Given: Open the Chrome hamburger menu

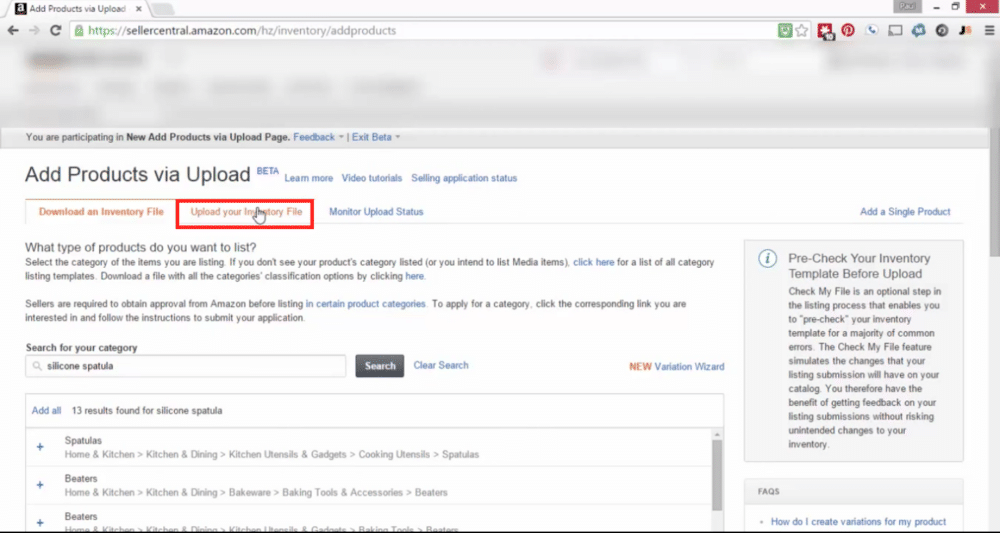Looking at the screenshot, I should click(989, 30).
